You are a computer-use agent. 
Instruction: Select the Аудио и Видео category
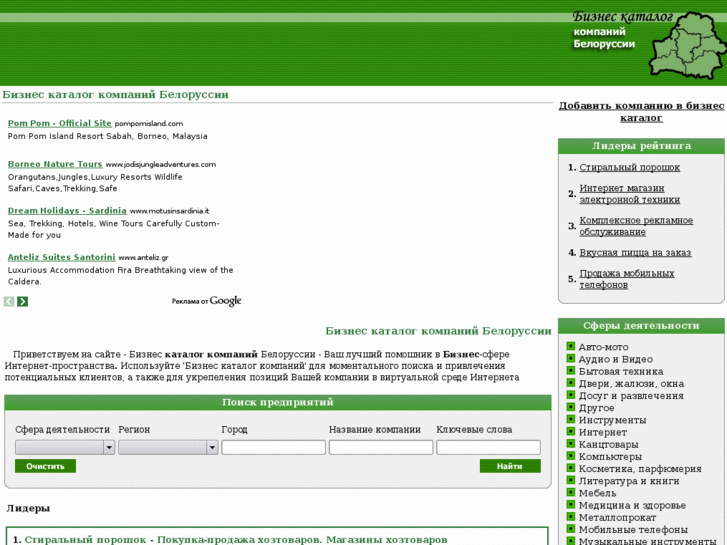pos(616,359)
